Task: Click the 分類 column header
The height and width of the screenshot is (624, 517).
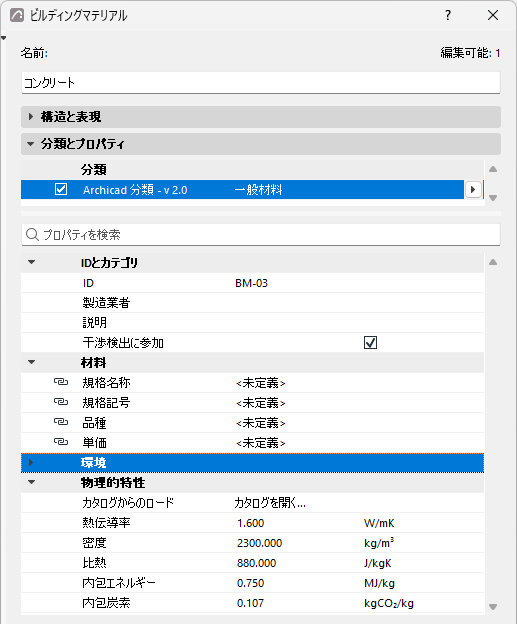Action: [94, 170]
